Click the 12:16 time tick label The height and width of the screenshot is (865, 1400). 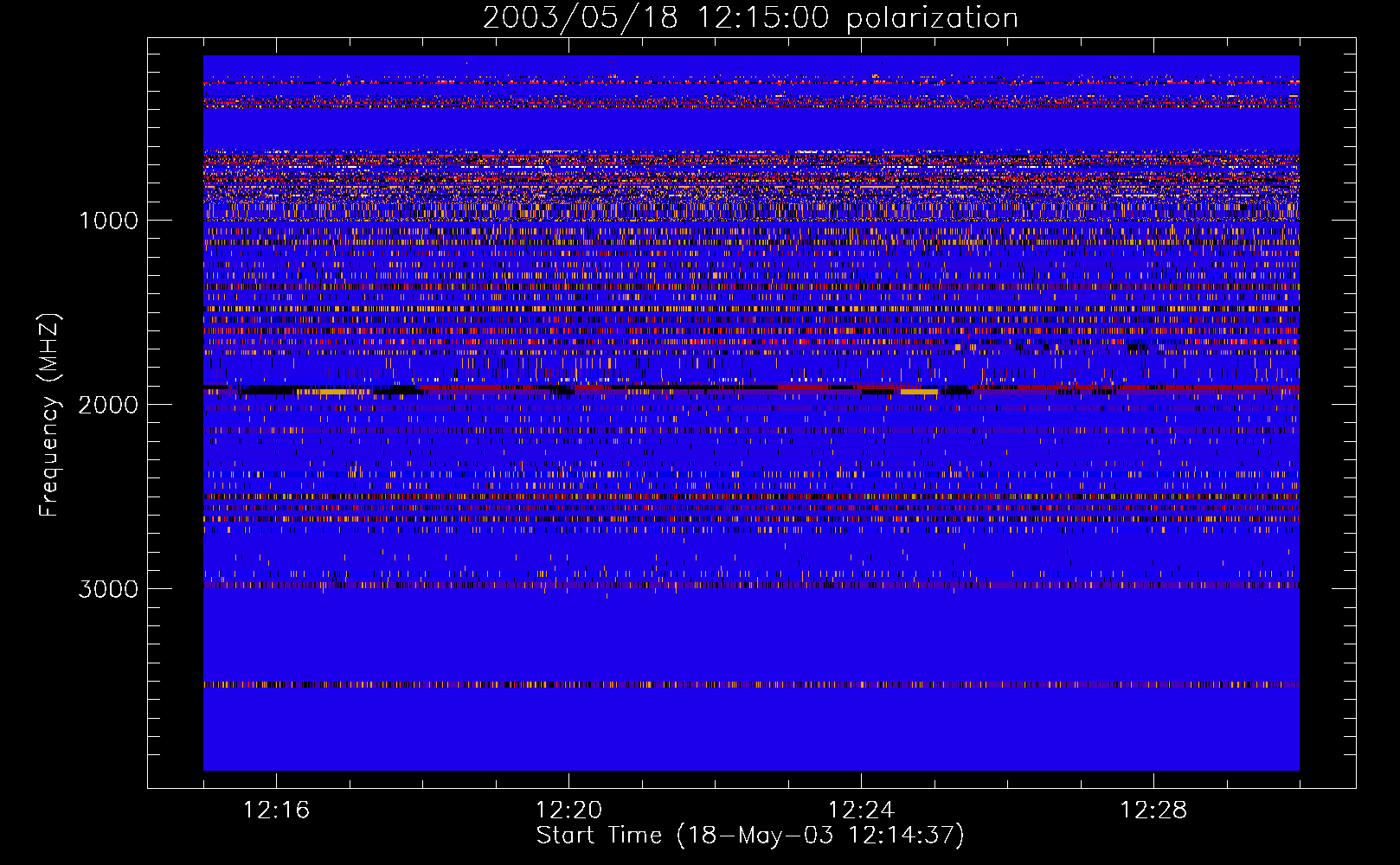(276, 810)
